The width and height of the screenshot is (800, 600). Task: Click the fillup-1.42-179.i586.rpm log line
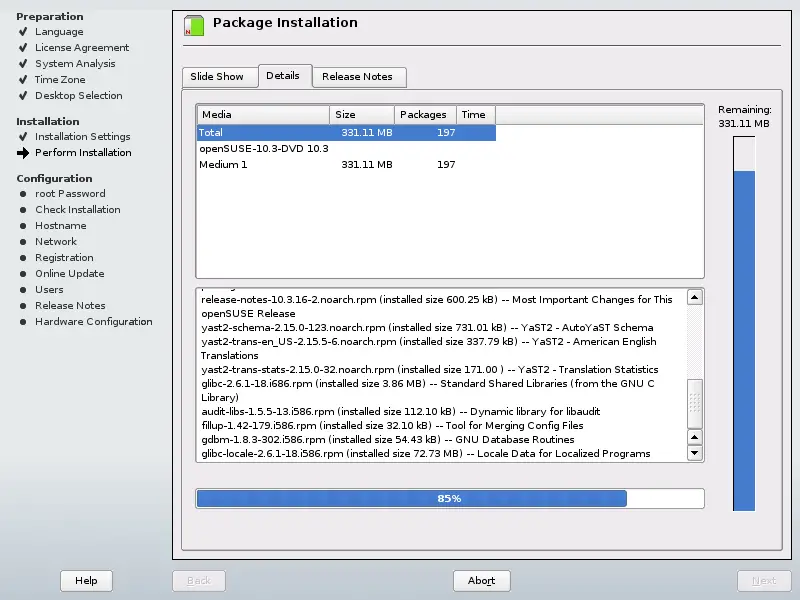click(x=392, y=426)
